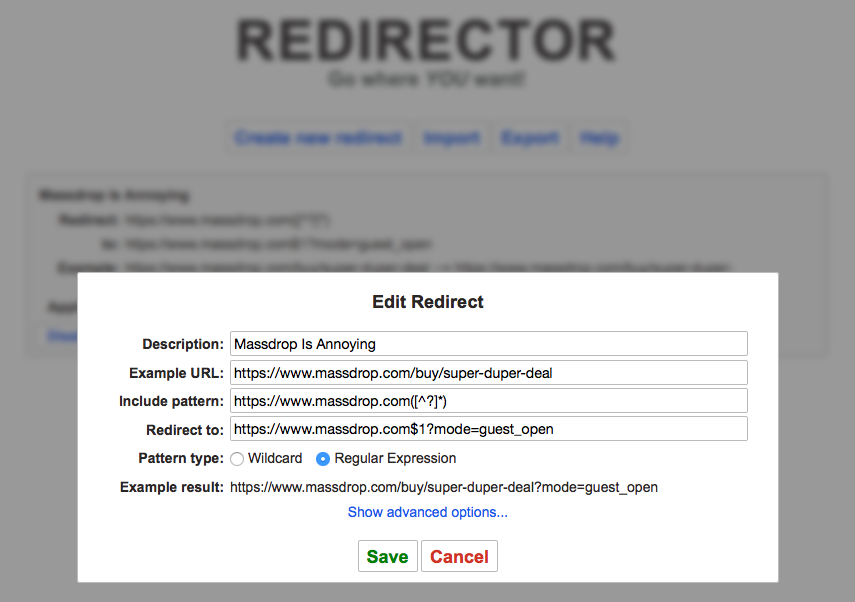Open the Export page

pos(530,138)
